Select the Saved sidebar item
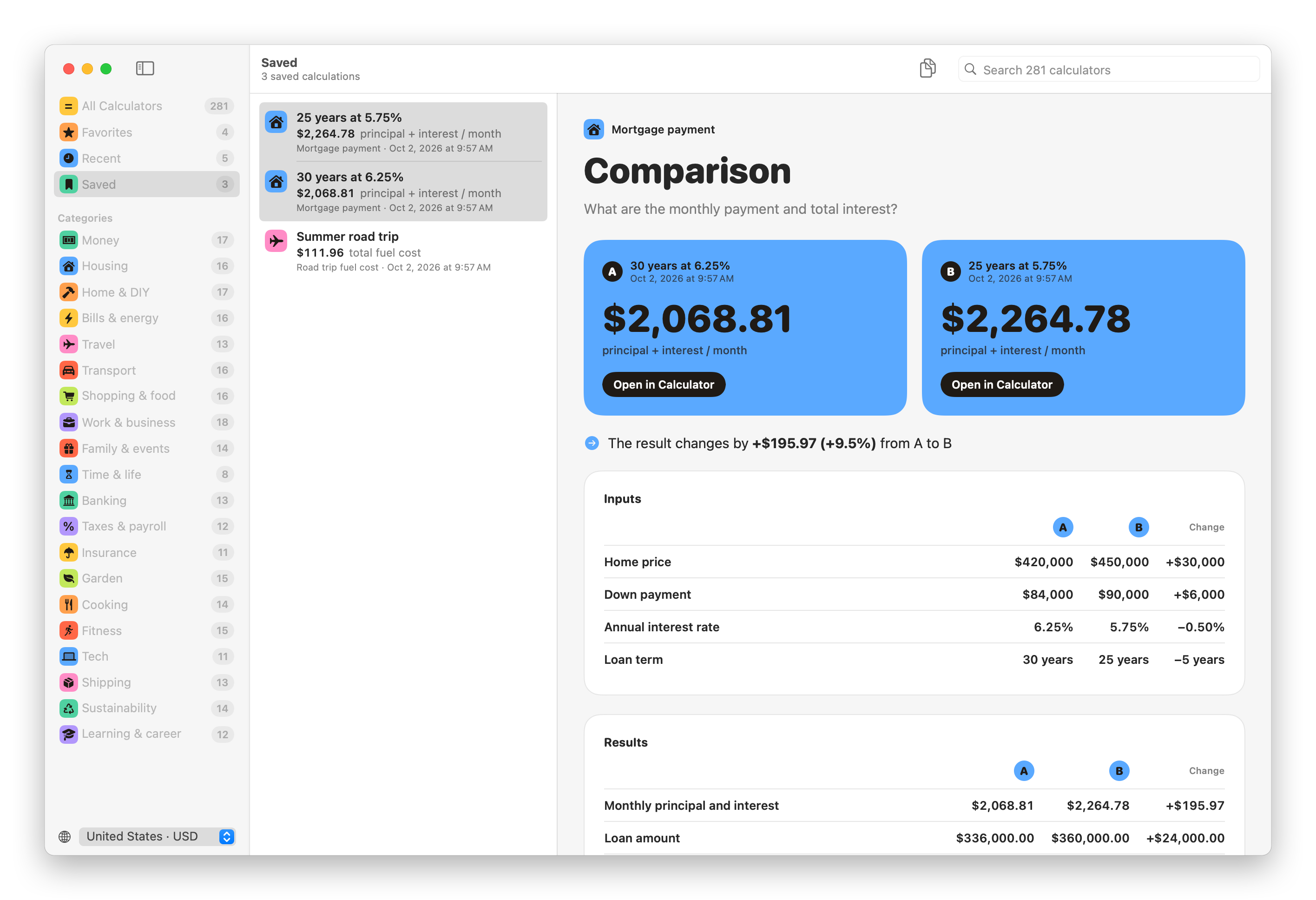 [x=147, y=184]
